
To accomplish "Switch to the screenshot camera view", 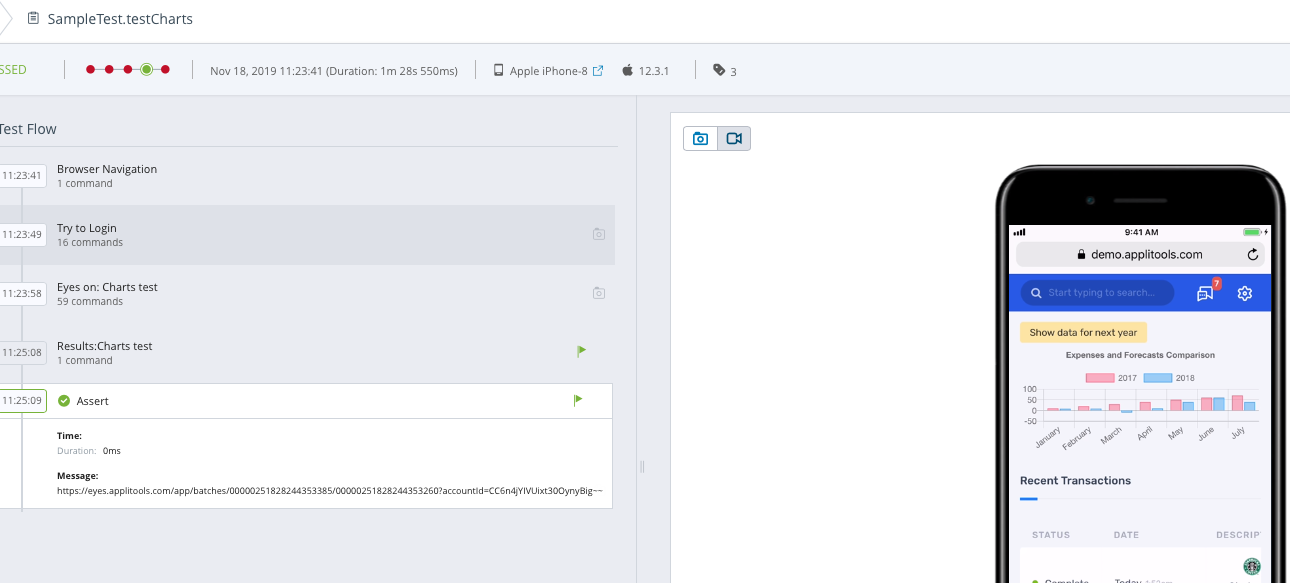I will [700, 139].
